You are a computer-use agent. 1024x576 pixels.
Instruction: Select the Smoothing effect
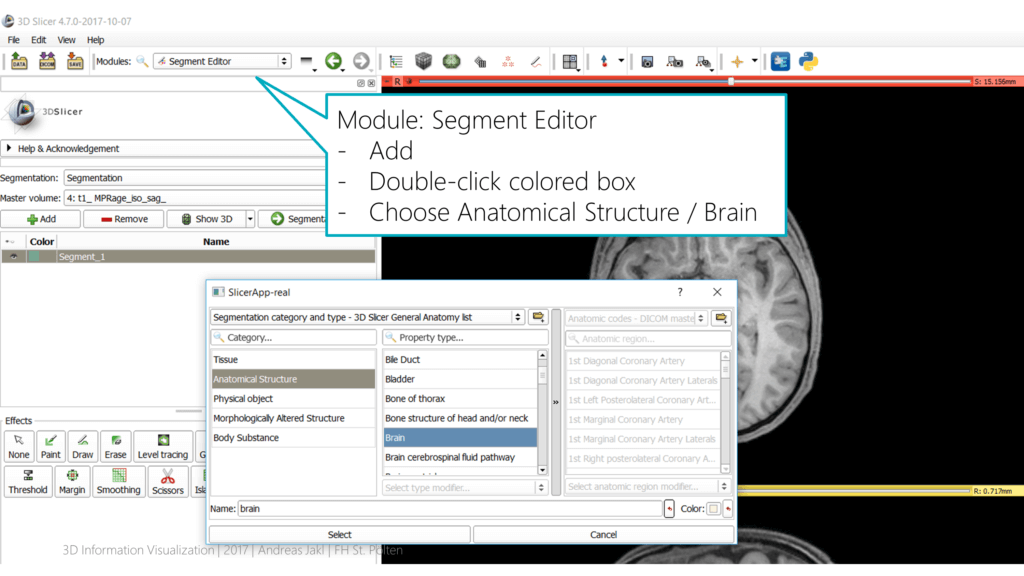click(x=118, y=482)
